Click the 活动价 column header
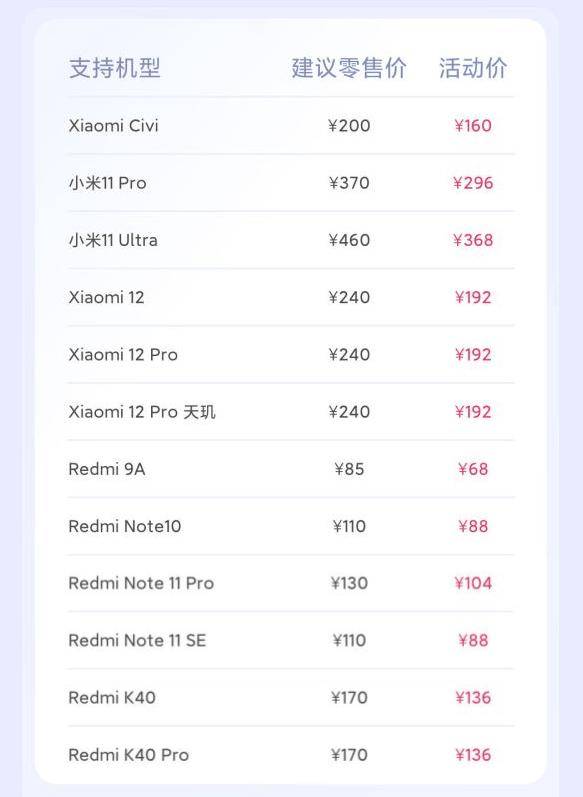 (473, 68)
